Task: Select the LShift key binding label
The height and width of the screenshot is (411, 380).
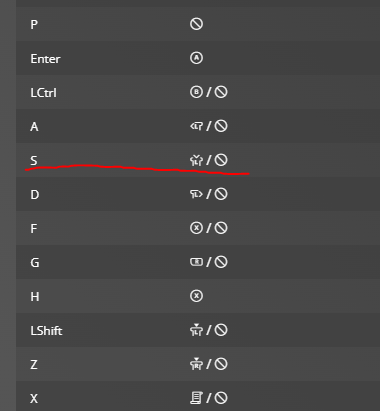Action: (46, 331)
